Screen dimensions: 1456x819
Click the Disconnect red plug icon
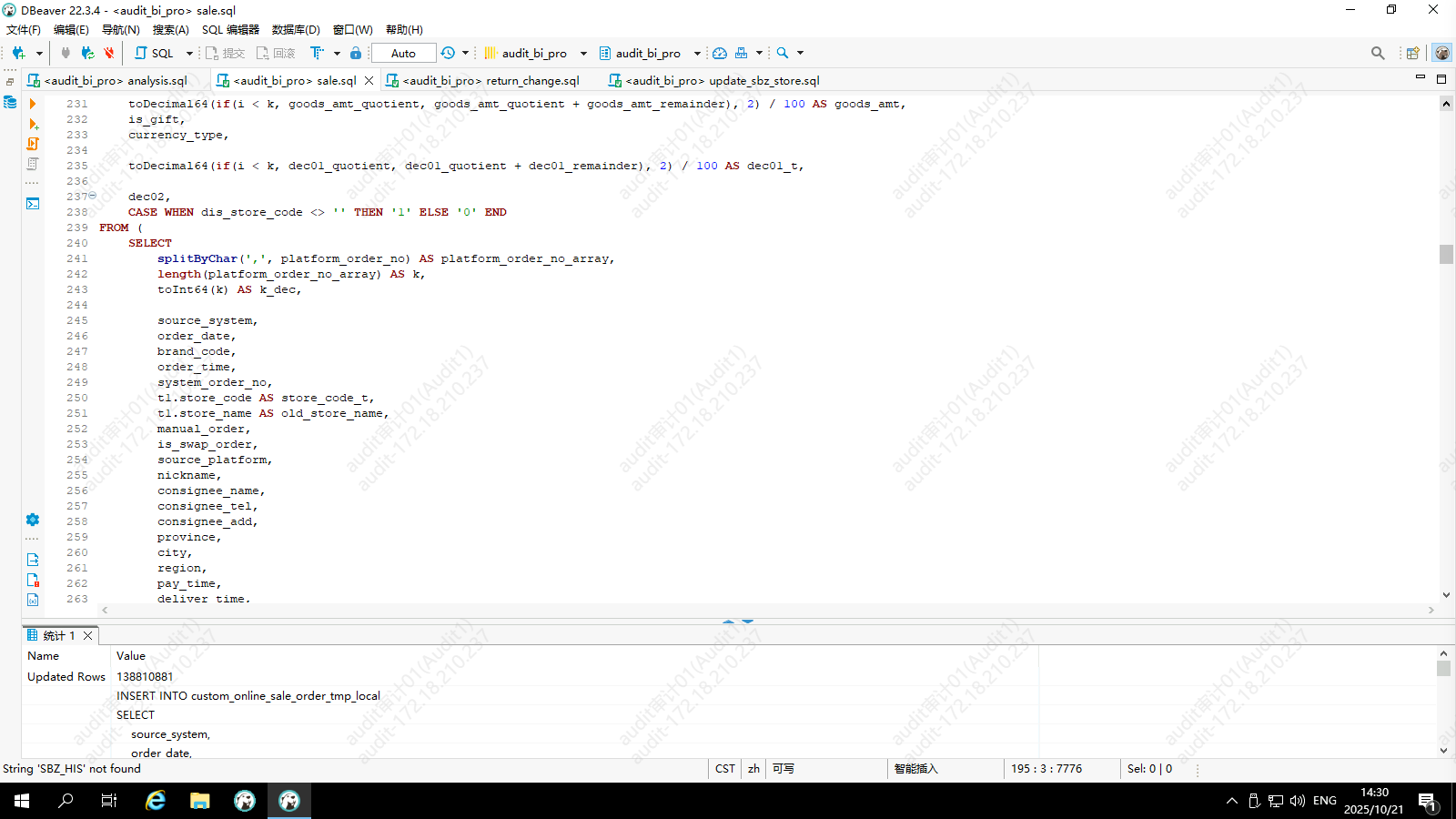(x=109, y=54)
